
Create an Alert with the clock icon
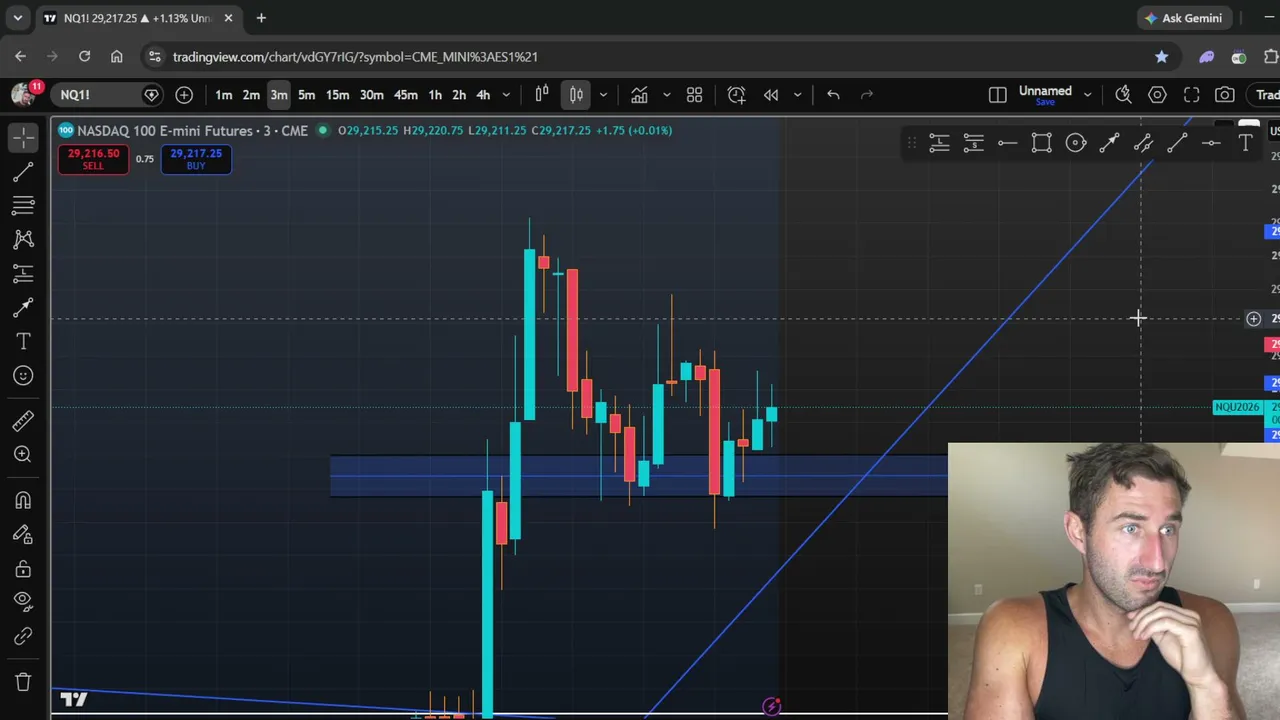pos(736,95)
